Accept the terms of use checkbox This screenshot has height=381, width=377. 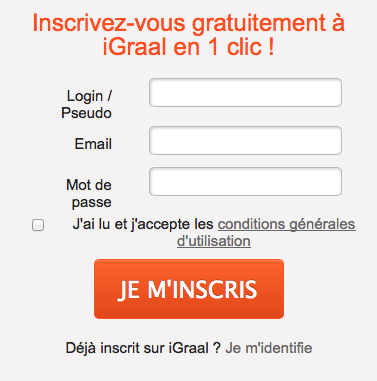coord(38,225)
